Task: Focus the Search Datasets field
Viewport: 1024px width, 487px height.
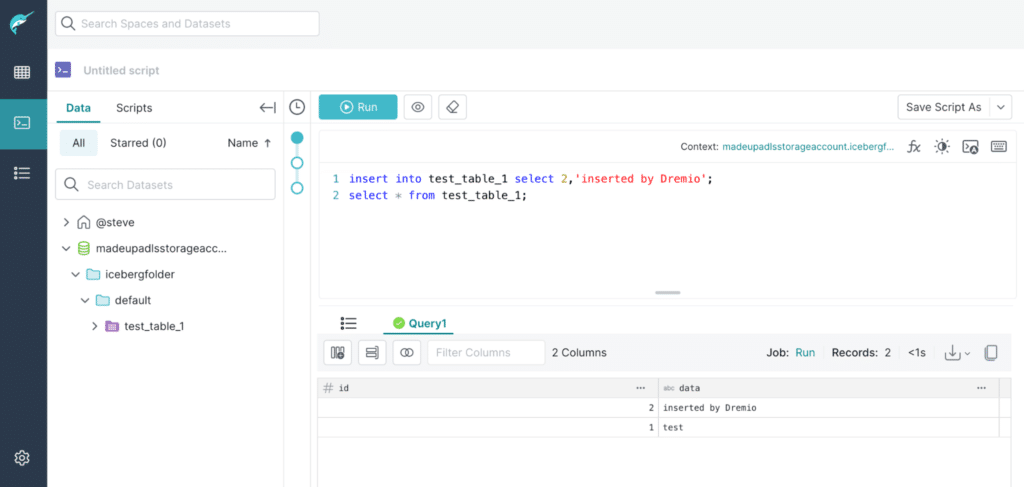Action: click(165, 185)
